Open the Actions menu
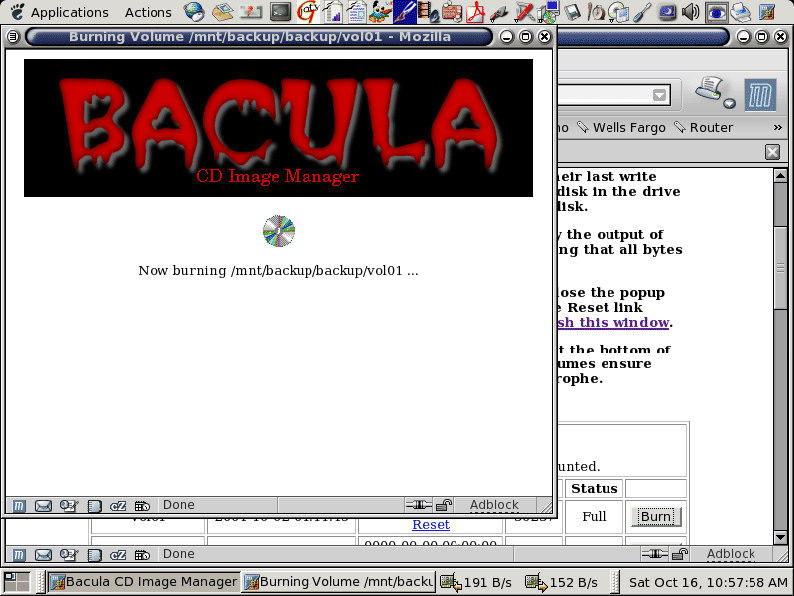The width and height of the screenshot is (794, 596). pyautogui.click(x=148, y=13)
